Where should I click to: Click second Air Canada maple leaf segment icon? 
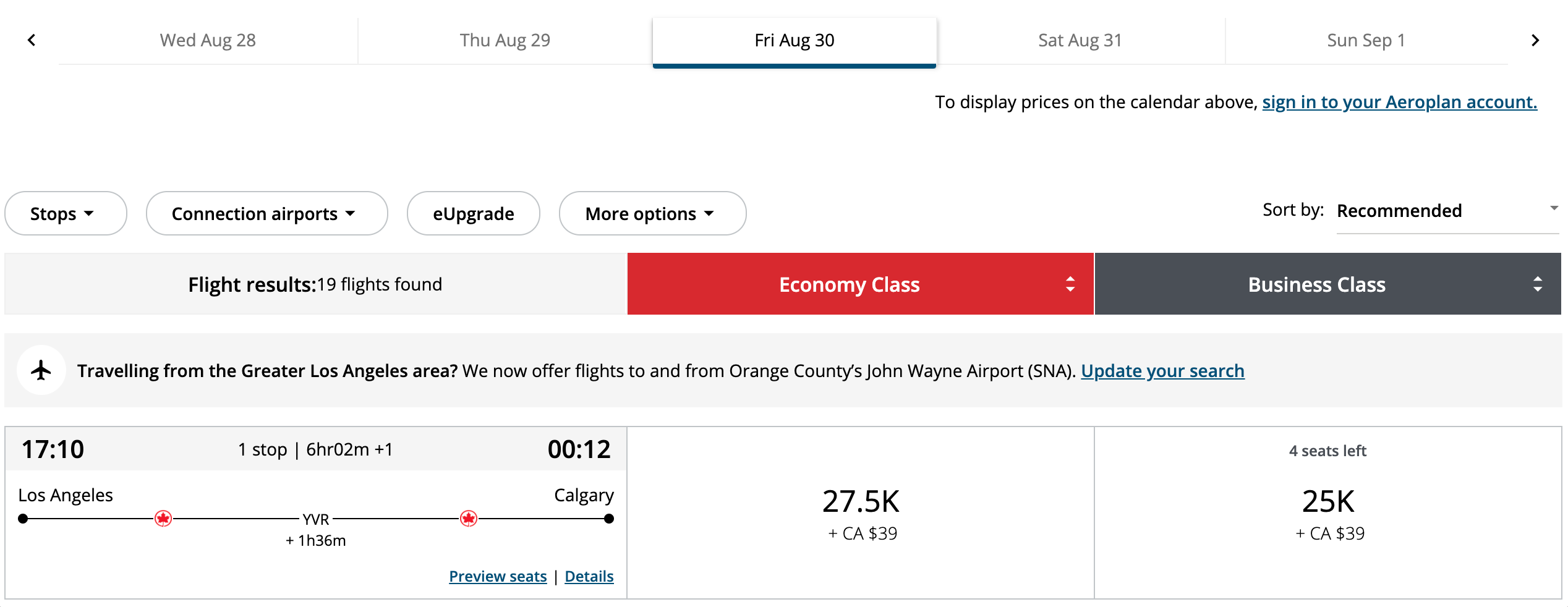469,519
